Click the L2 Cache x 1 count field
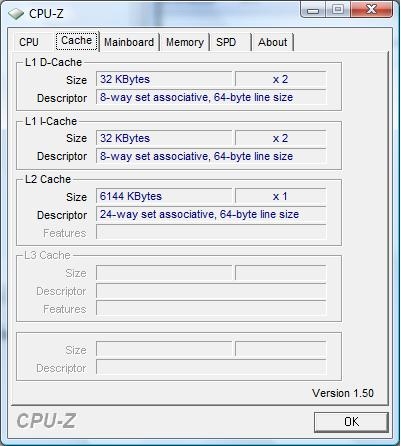The width and height of the screenshot is (401, 446). (x=280, y=196)
